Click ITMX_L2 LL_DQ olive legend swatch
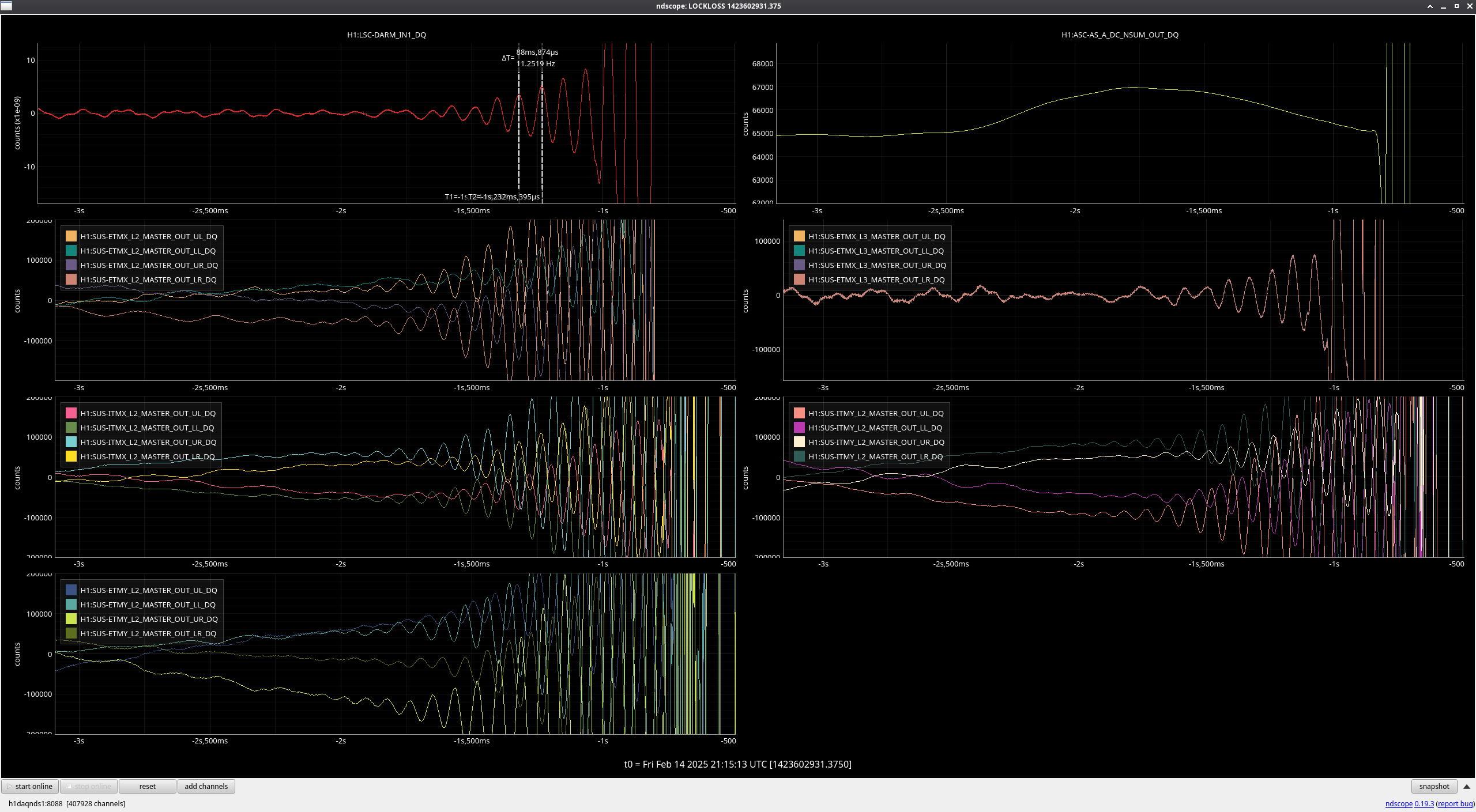This screenshot has height=812, width=1476. [71, 428]
